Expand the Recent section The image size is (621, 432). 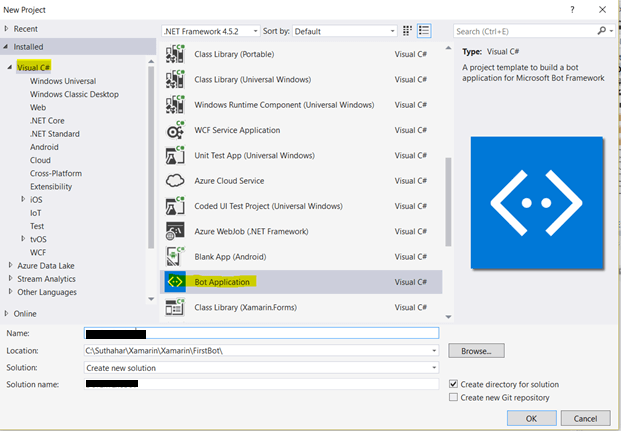[6, 29]
